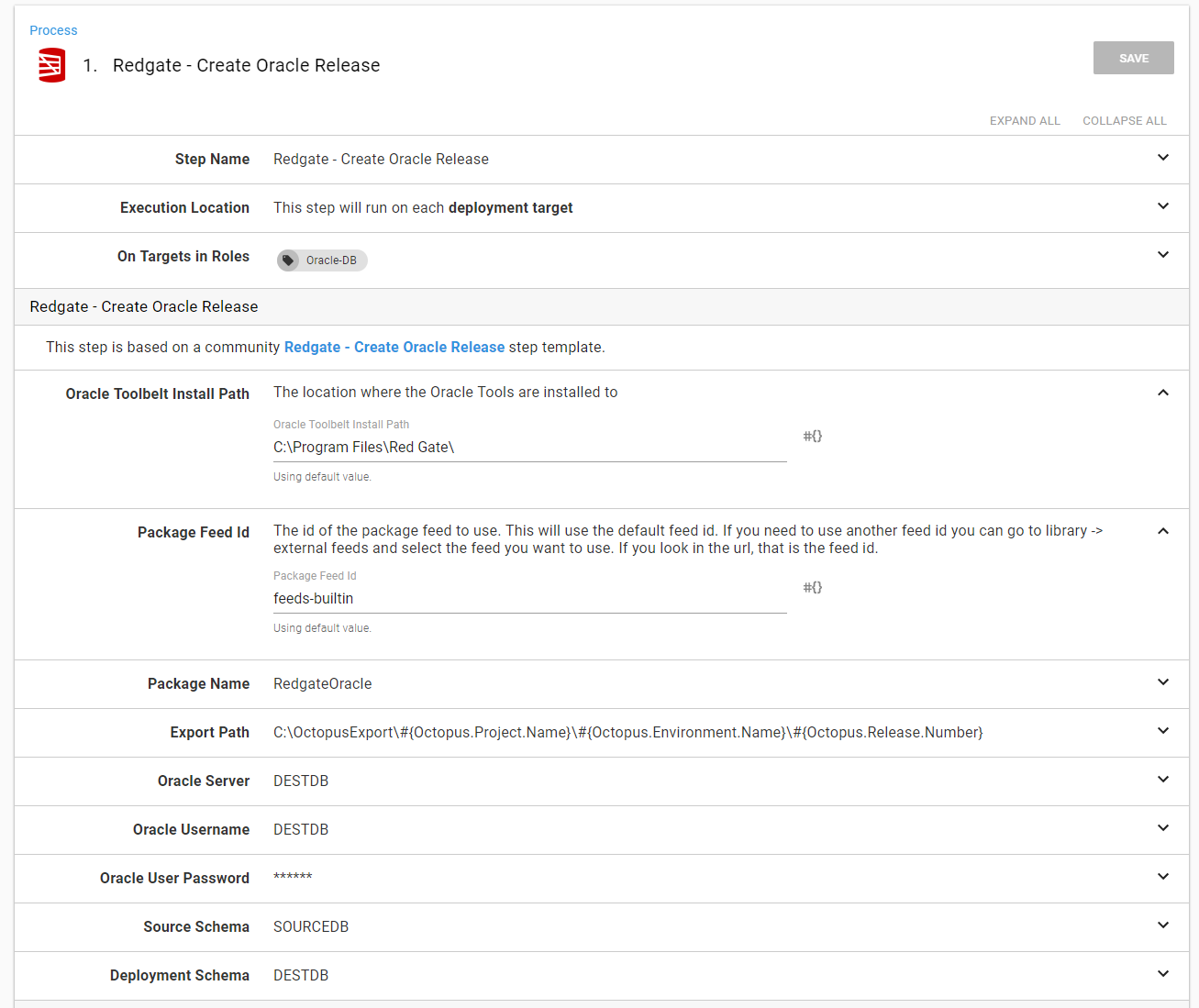Expand the Export Path row
The image size is (1199, 1008).
click(x=1162, y=731)
